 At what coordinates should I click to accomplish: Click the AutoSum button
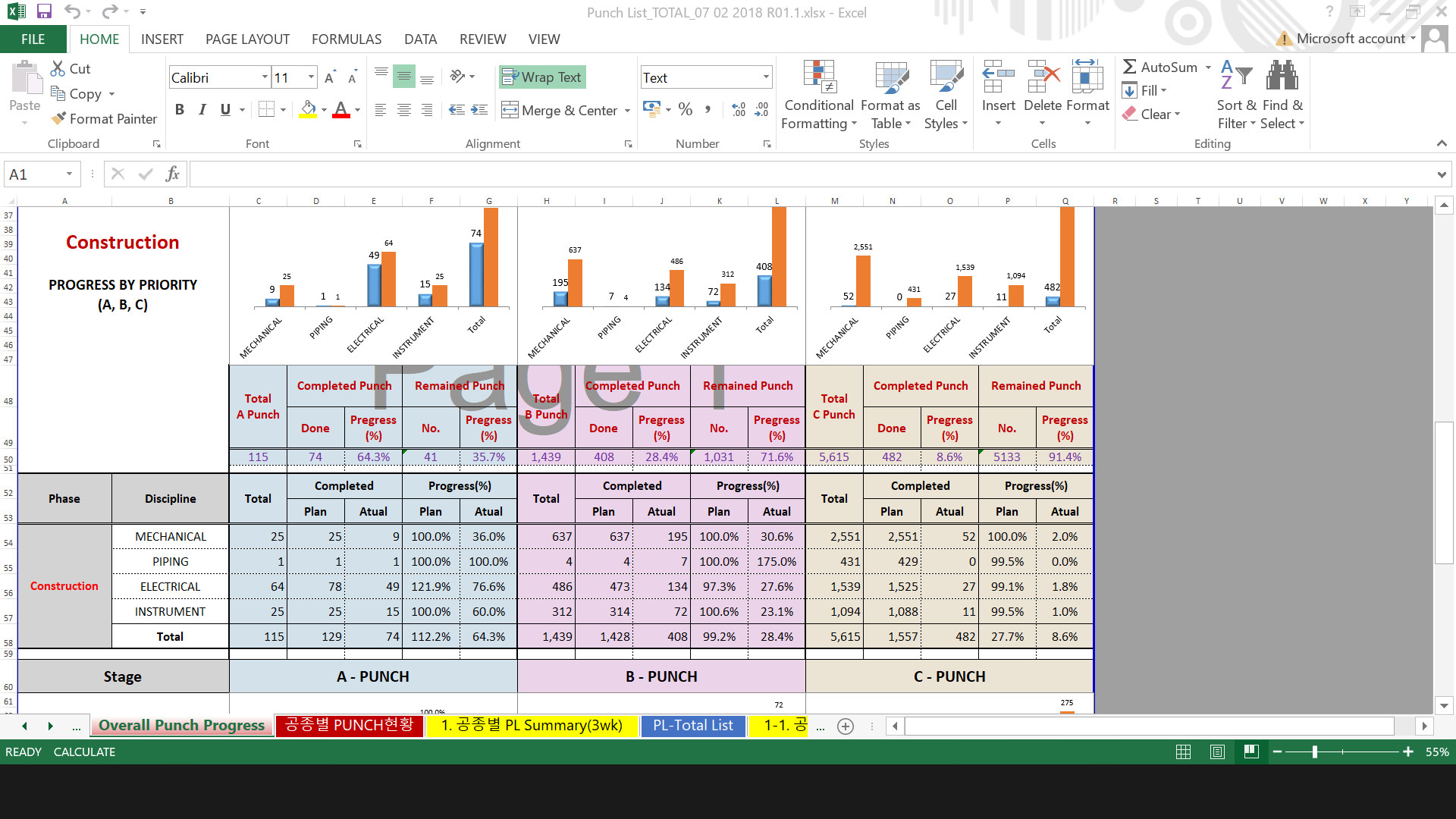[x=1160, y=67]
